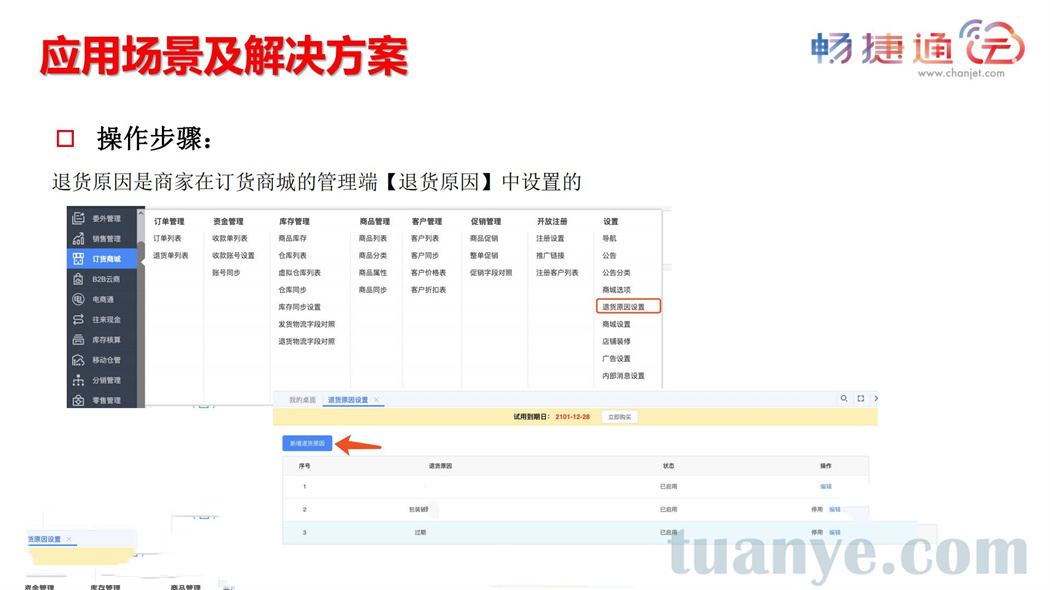Click the 电商通 sidebar icon
The image size is (1050, 590).
[78, 299]
